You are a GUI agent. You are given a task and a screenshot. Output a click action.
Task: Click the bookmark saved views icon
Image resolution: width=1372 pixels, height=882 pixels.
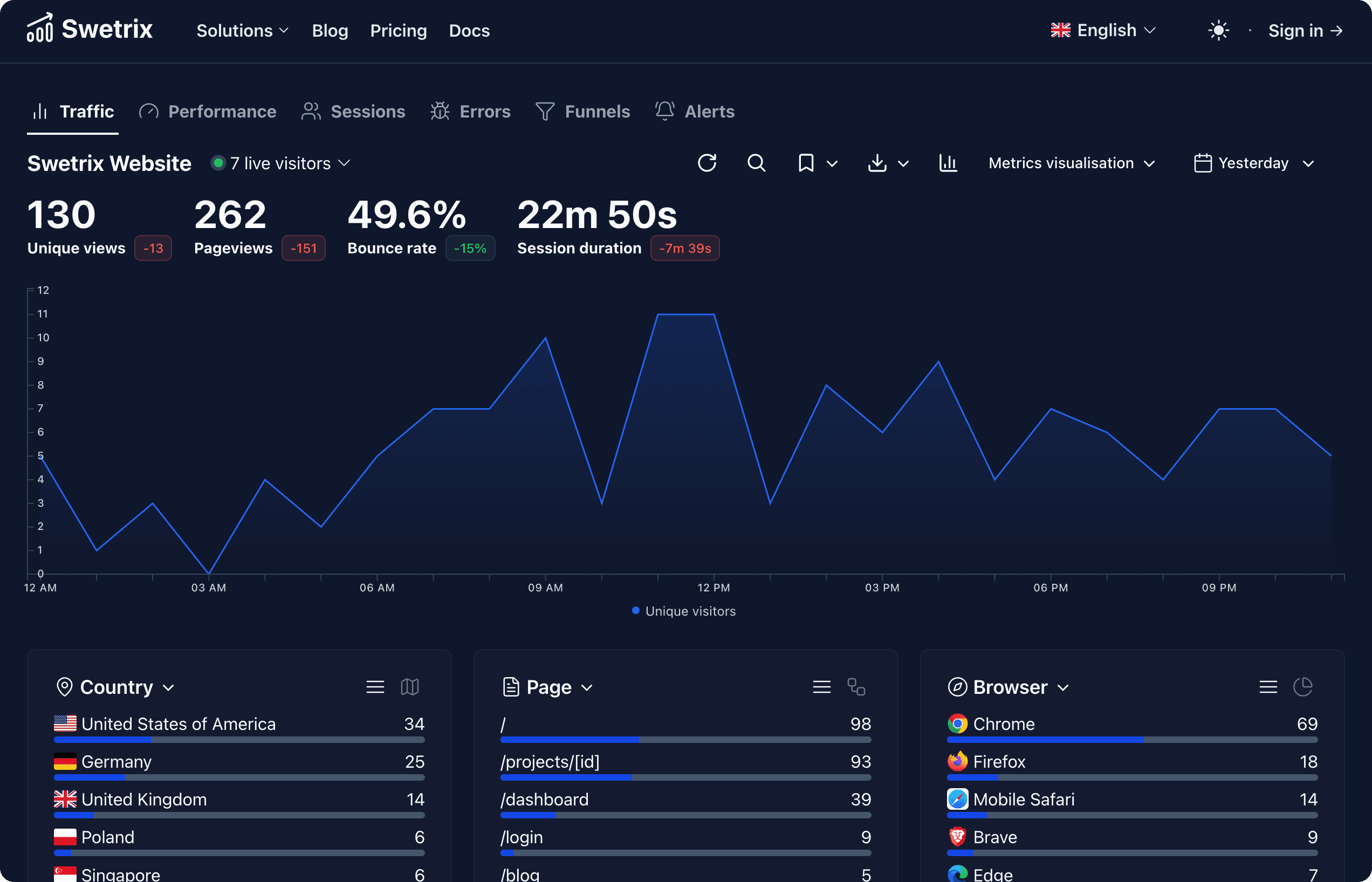pyautogui.click(x=806, y=163)
